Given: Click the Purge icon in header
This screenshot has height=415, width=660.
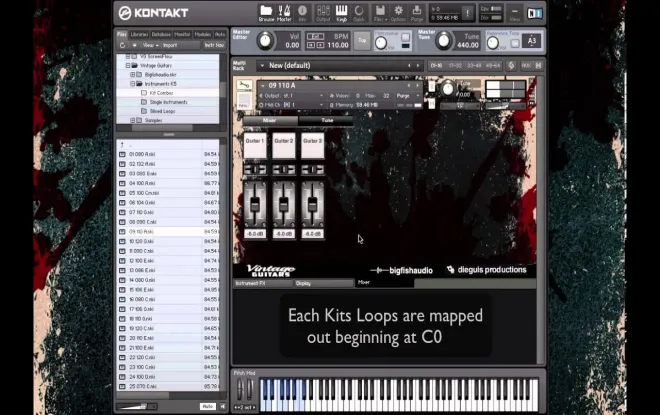Looking at the screenshot, I should coord(417,13).
